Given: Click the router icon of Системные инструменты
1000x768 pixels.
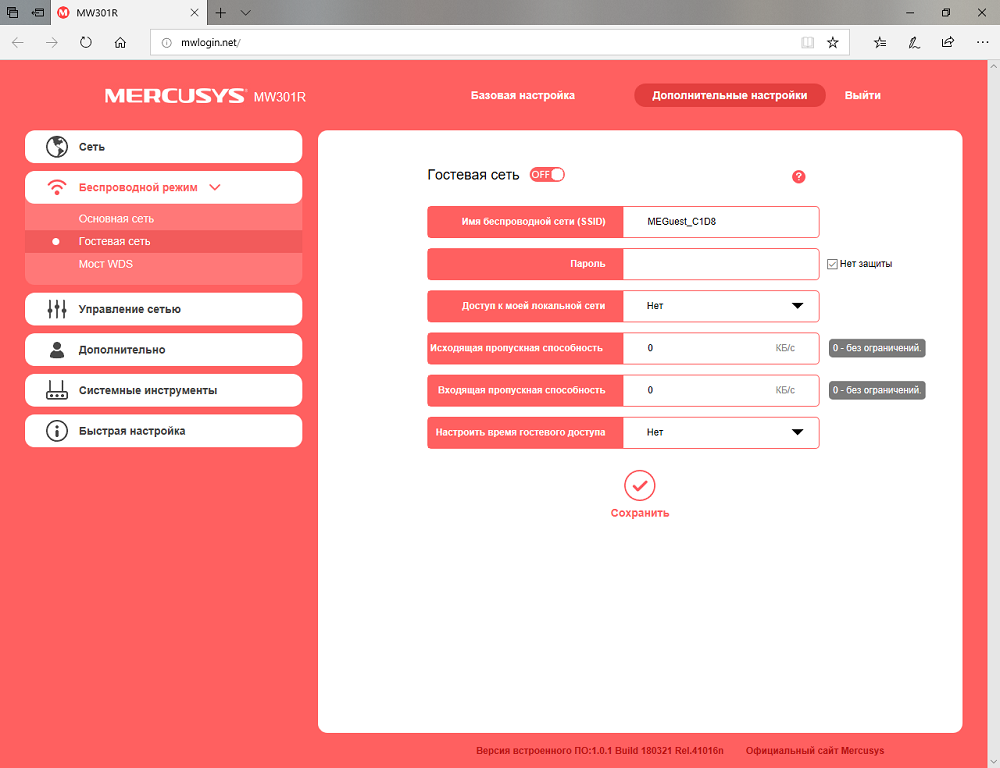Looking at the screenshot, I should [57, 390].
